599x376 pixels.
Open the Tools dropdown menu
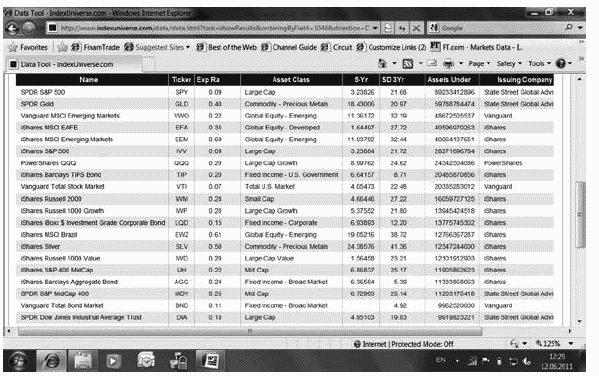pyautogui.click(x=539, y=63)
